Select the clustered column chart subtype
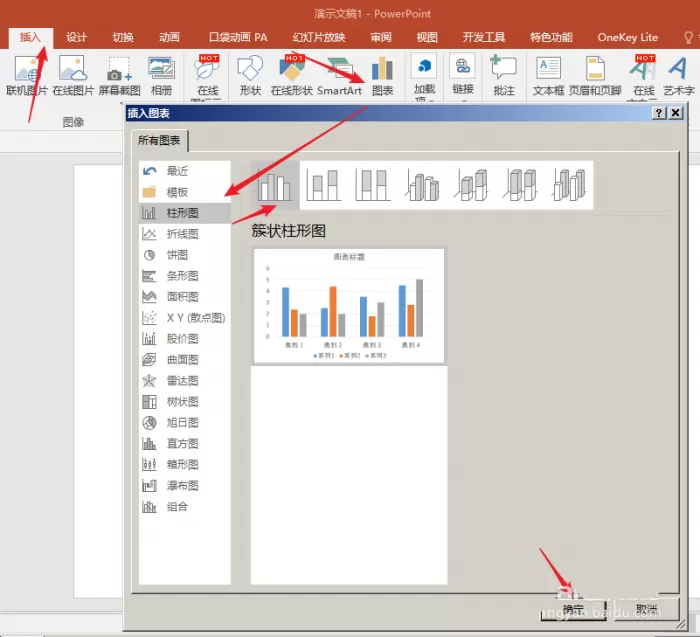 click(x=275, y=185)
